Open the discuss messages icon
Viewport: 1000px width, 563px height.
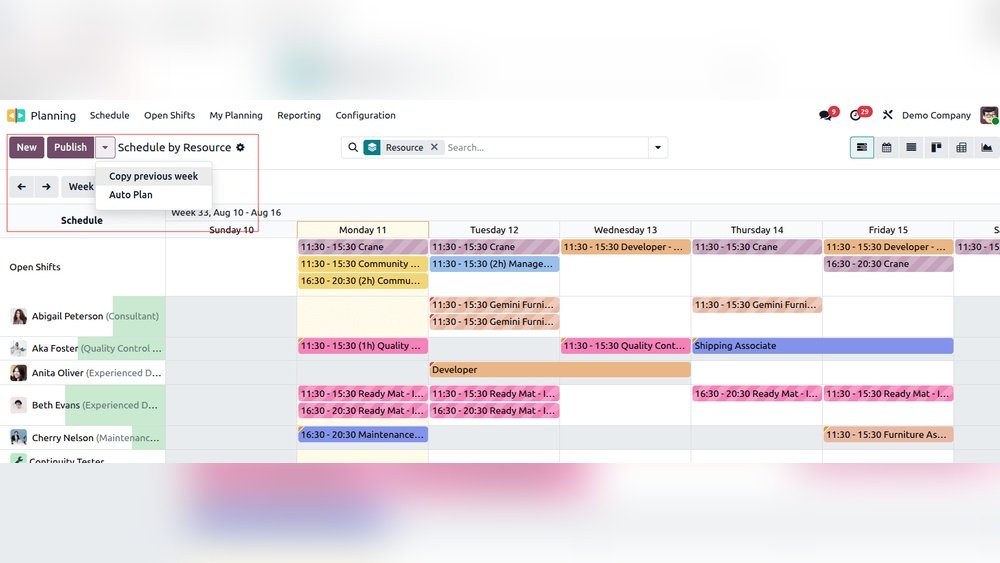point(825,116)
